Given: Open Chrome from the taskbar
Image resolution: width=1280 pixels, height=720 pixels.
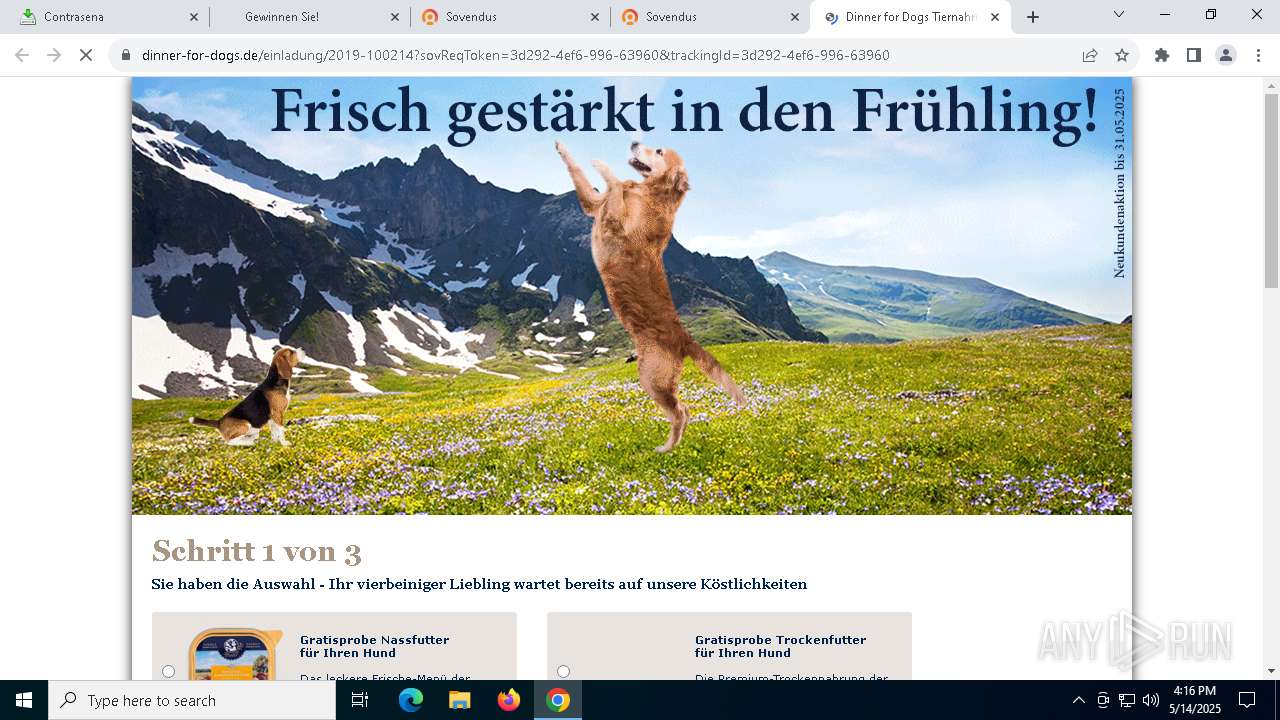Looking at the screenshot, I should click(558, 700).
